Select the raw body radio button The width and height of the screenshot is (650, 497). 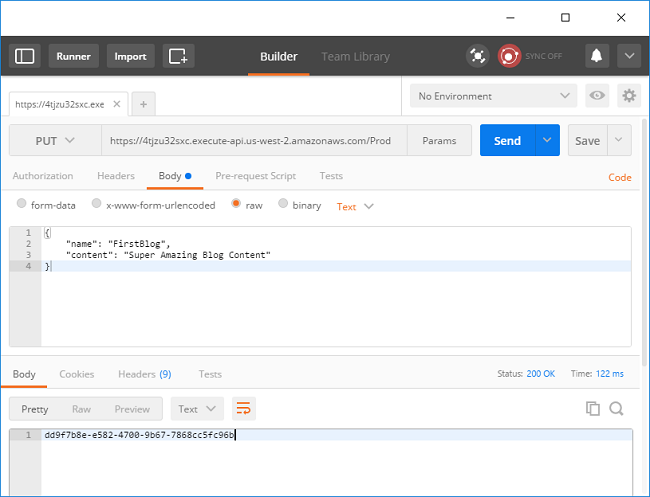click(236, 203)
